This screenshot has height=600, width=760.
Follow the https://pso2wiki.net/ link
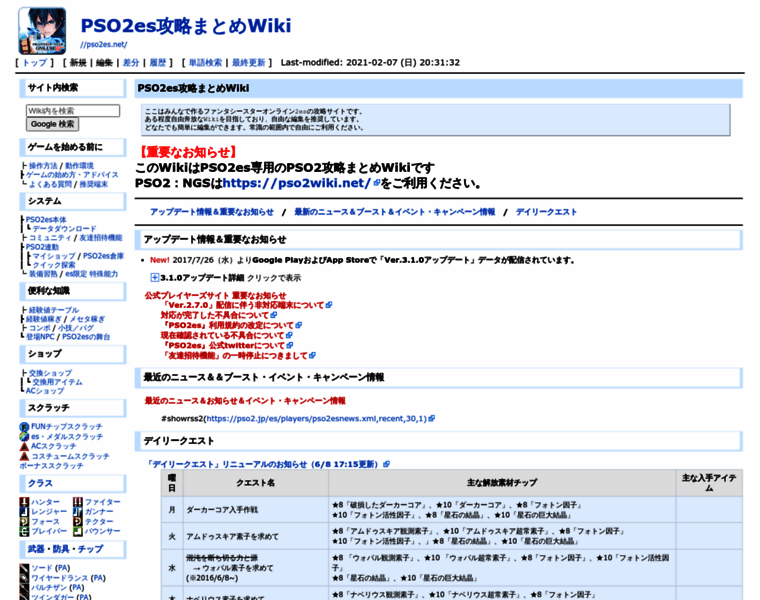[x=297, y=183]
